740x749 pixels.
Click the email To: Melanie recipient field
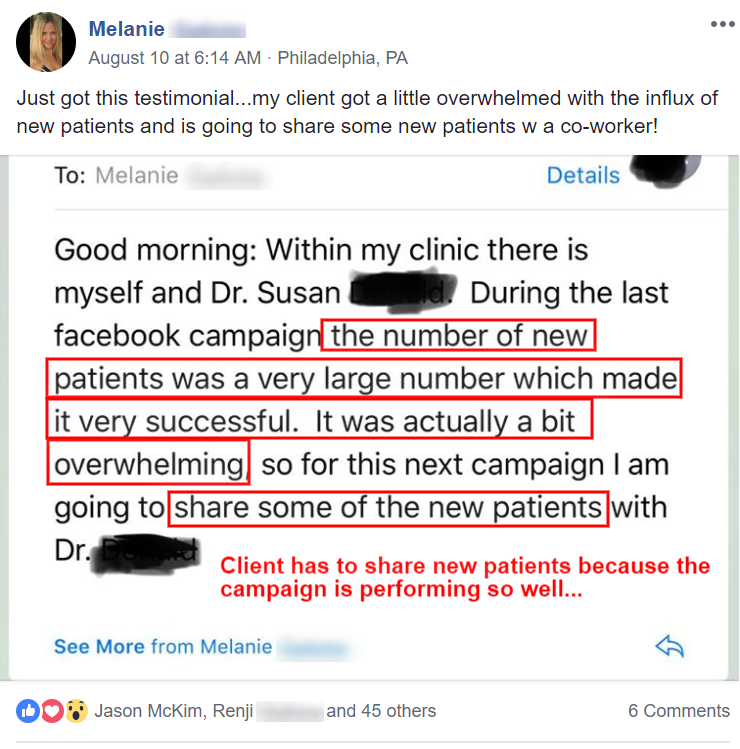pyautogui.click(x=162, y=175)
